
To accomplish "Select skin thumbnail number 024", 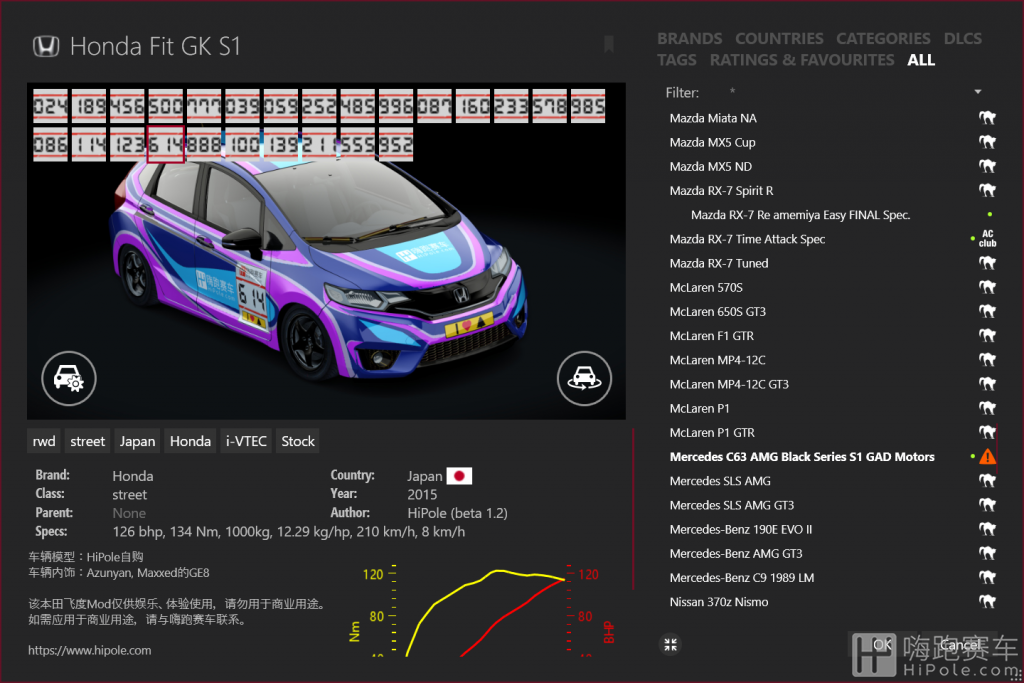I will coord(50,106).
